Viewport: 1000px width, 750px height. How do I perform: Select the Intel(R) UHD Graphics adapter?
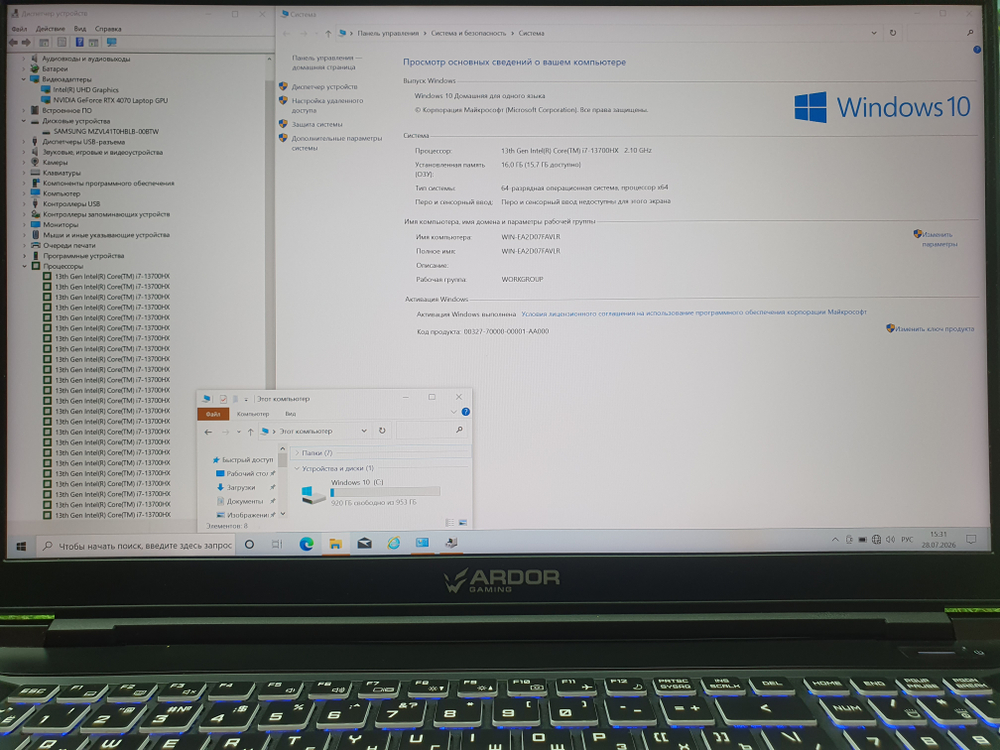click(x=85, y=90)
